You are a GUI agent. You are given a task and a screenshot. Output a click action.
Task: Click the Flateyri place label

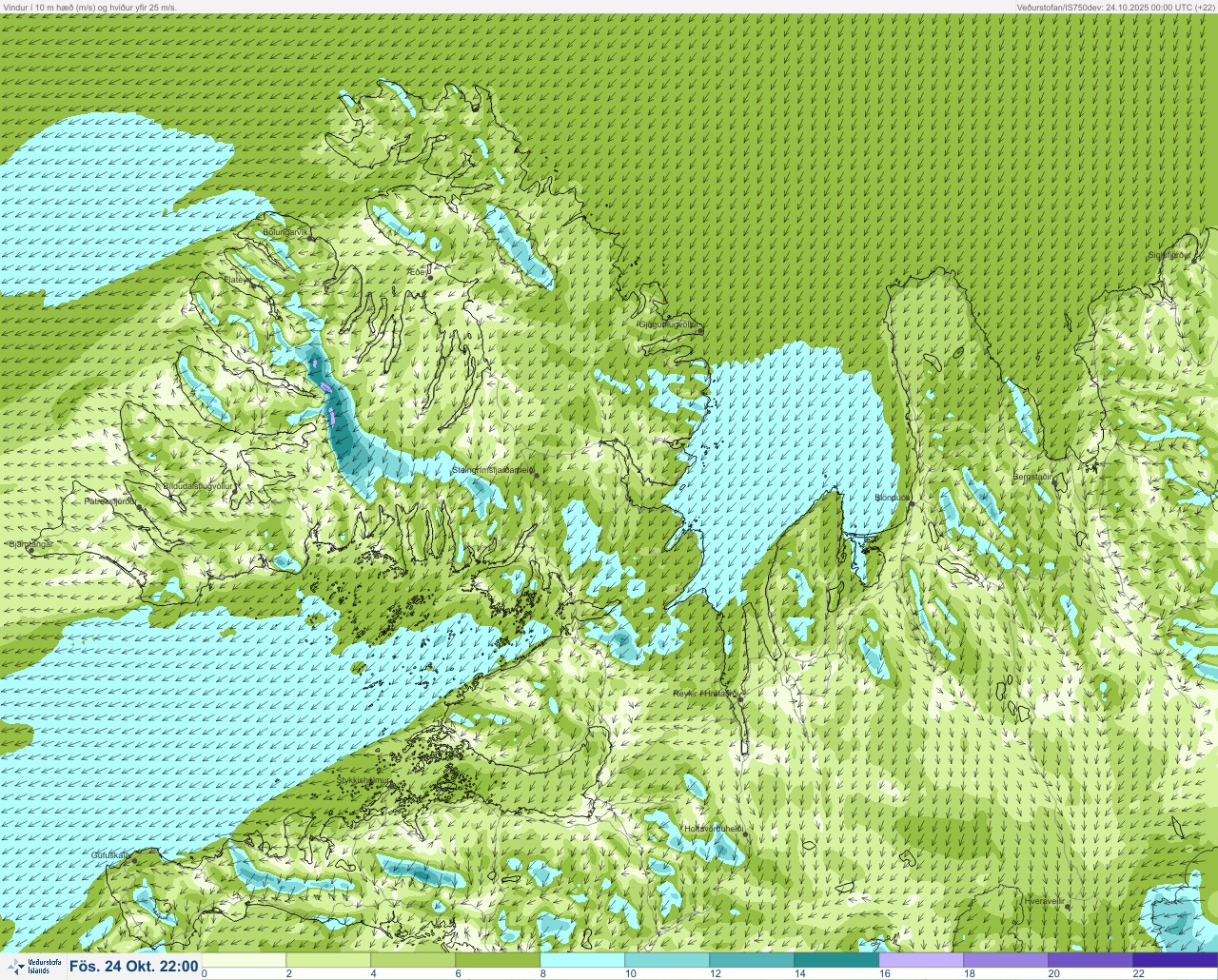[237, 280]
